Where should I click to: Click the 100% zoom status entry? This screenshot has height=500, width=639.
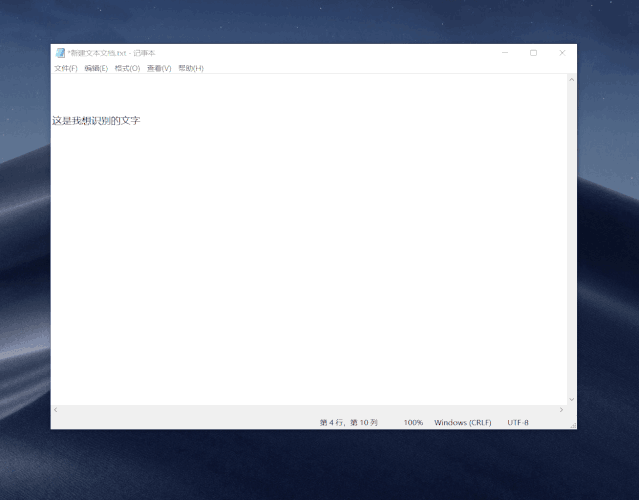(413, 423)
